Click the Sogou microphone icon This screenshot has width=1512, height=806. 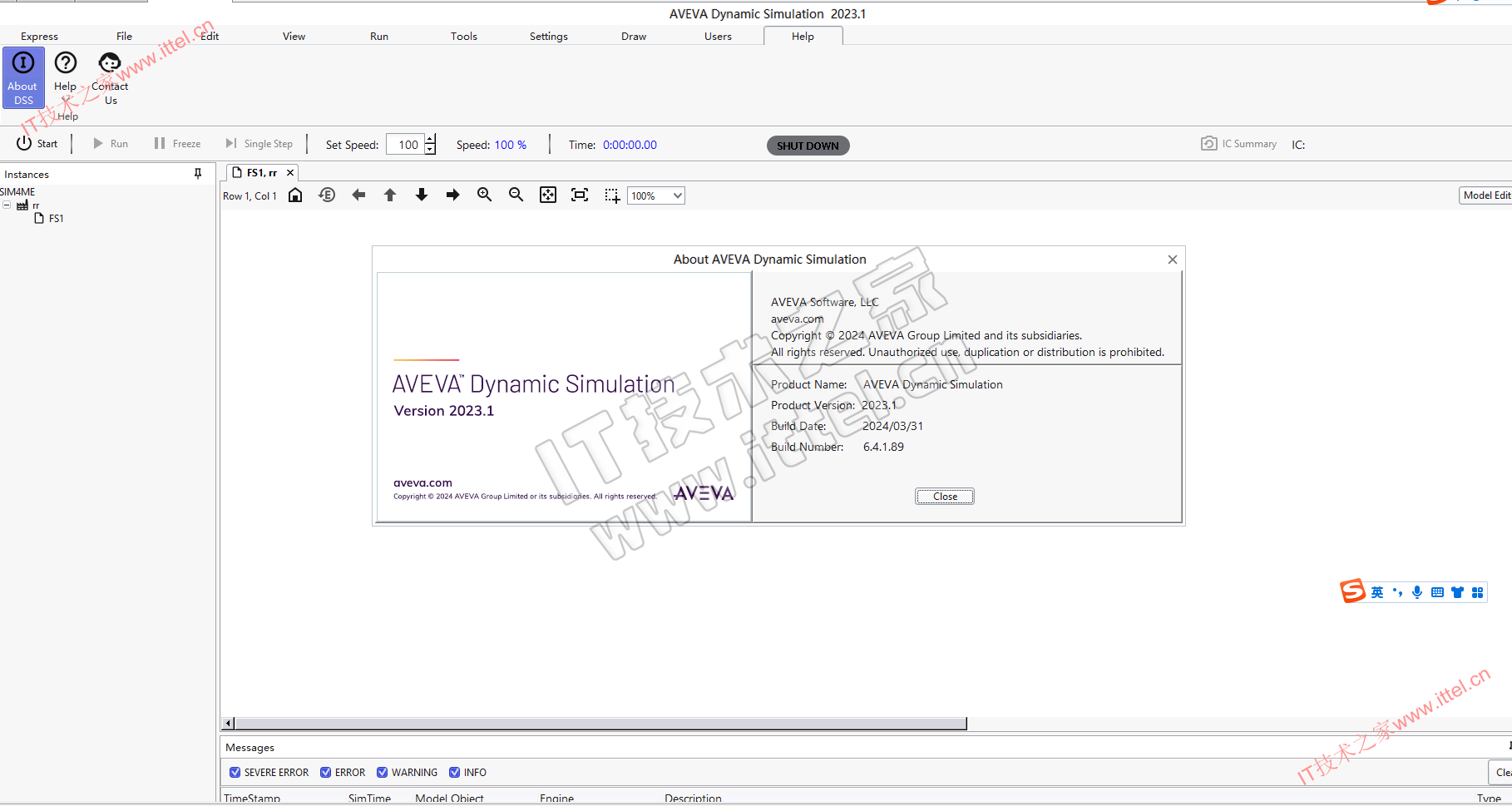coord(1417,592)
